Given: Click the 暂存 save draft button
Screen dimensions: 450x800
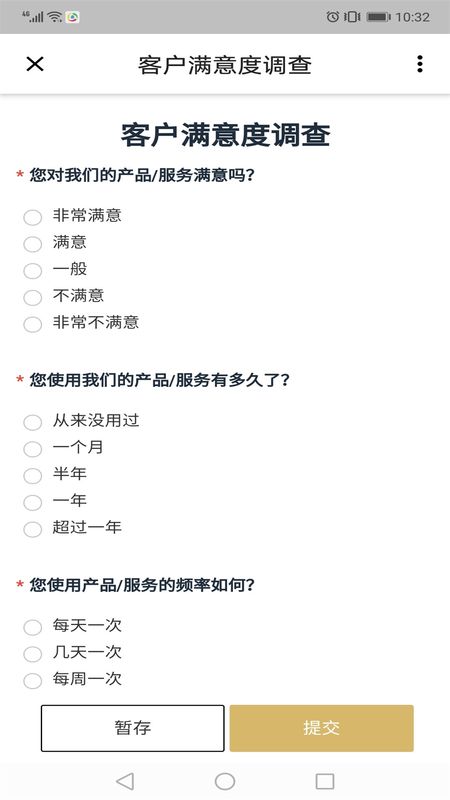Looking at the screenshot, I should (x=133, y=728).
